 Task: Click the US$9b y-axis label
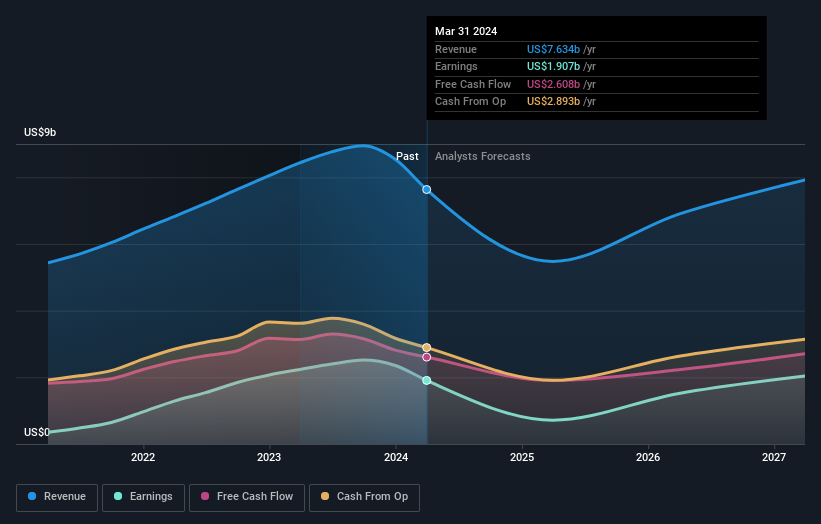40,132
